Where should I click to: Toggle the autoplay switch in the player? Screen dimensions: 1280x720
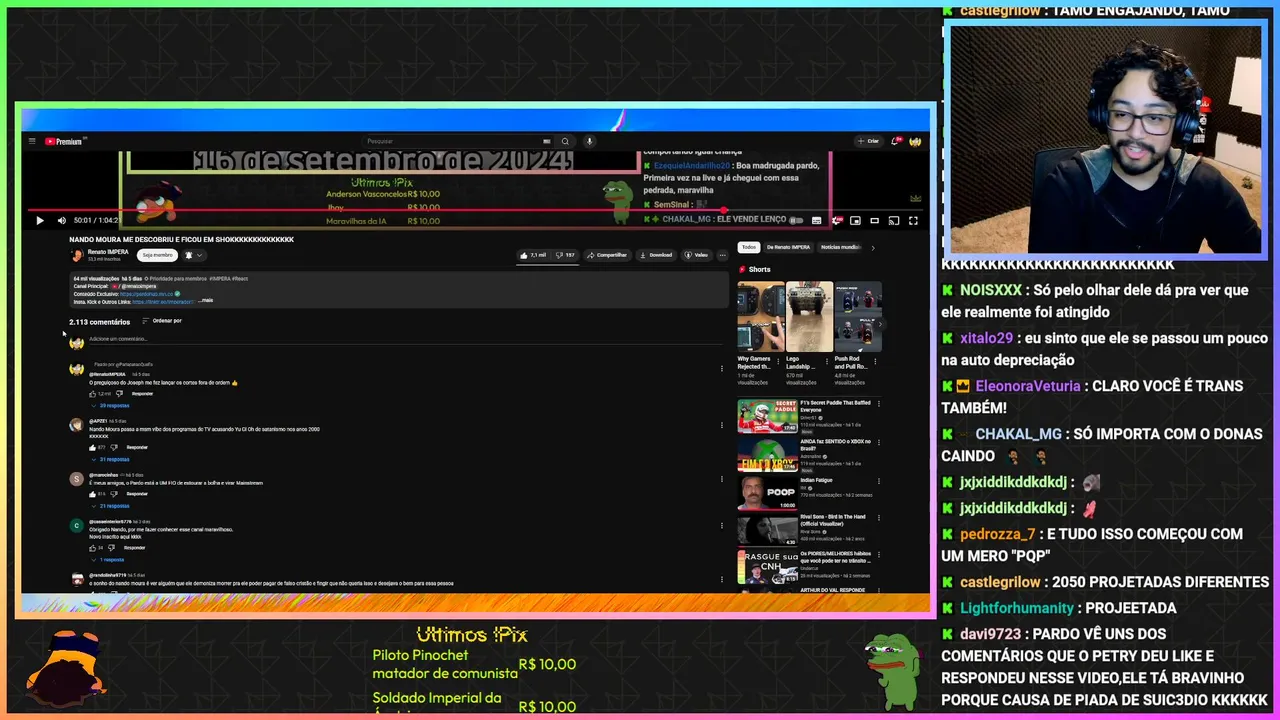tap(796, 220)
